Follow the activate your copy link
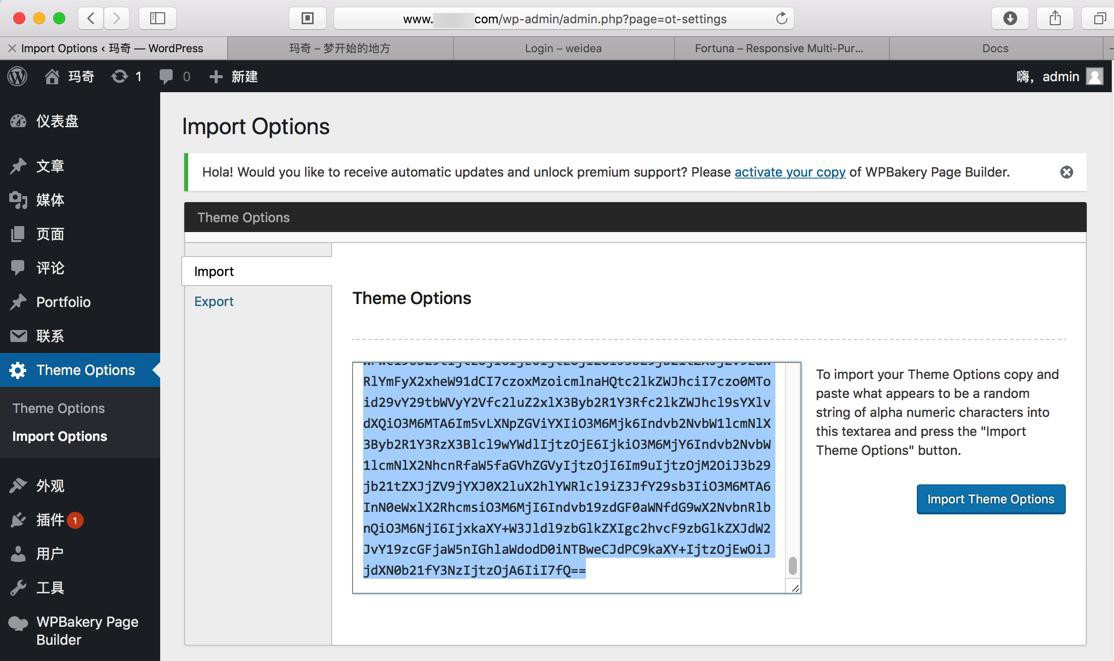 [789, 172]
